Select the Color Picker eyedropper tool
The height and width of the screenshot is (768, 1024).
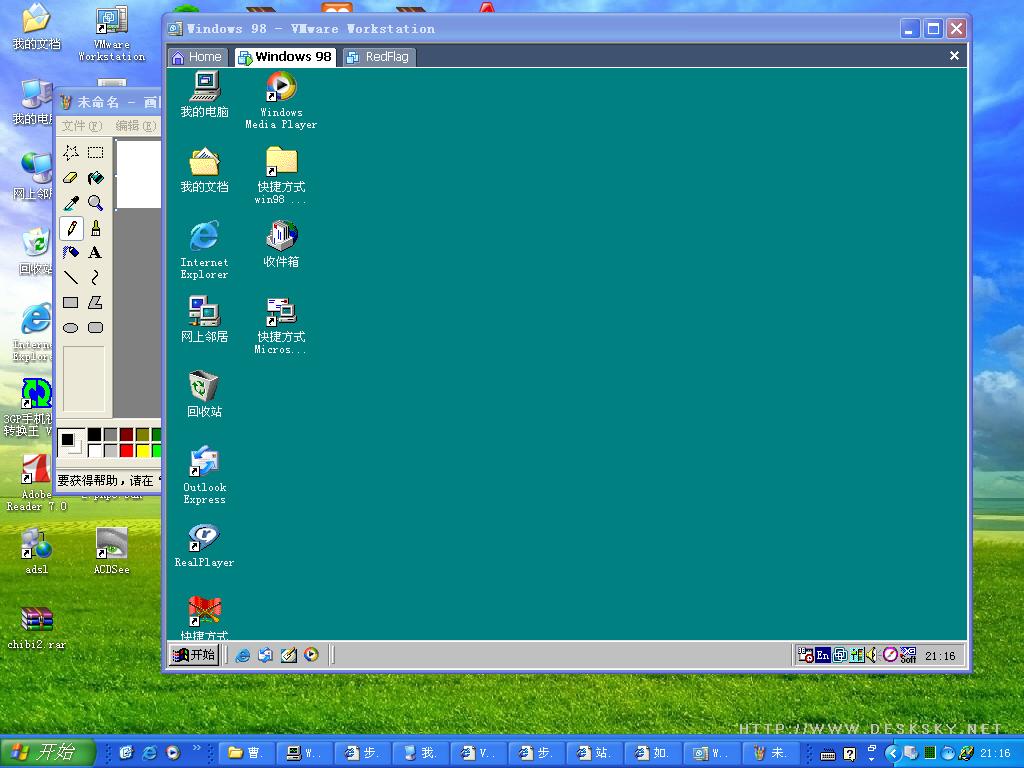[71, 203]
